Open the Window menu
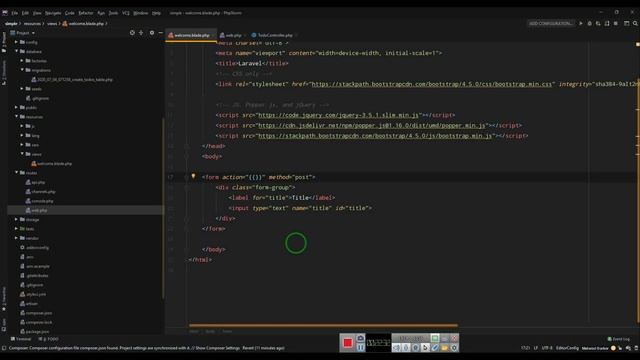This screenshot has width=640, height=360. pyautogui.click(x=140, y=13)
